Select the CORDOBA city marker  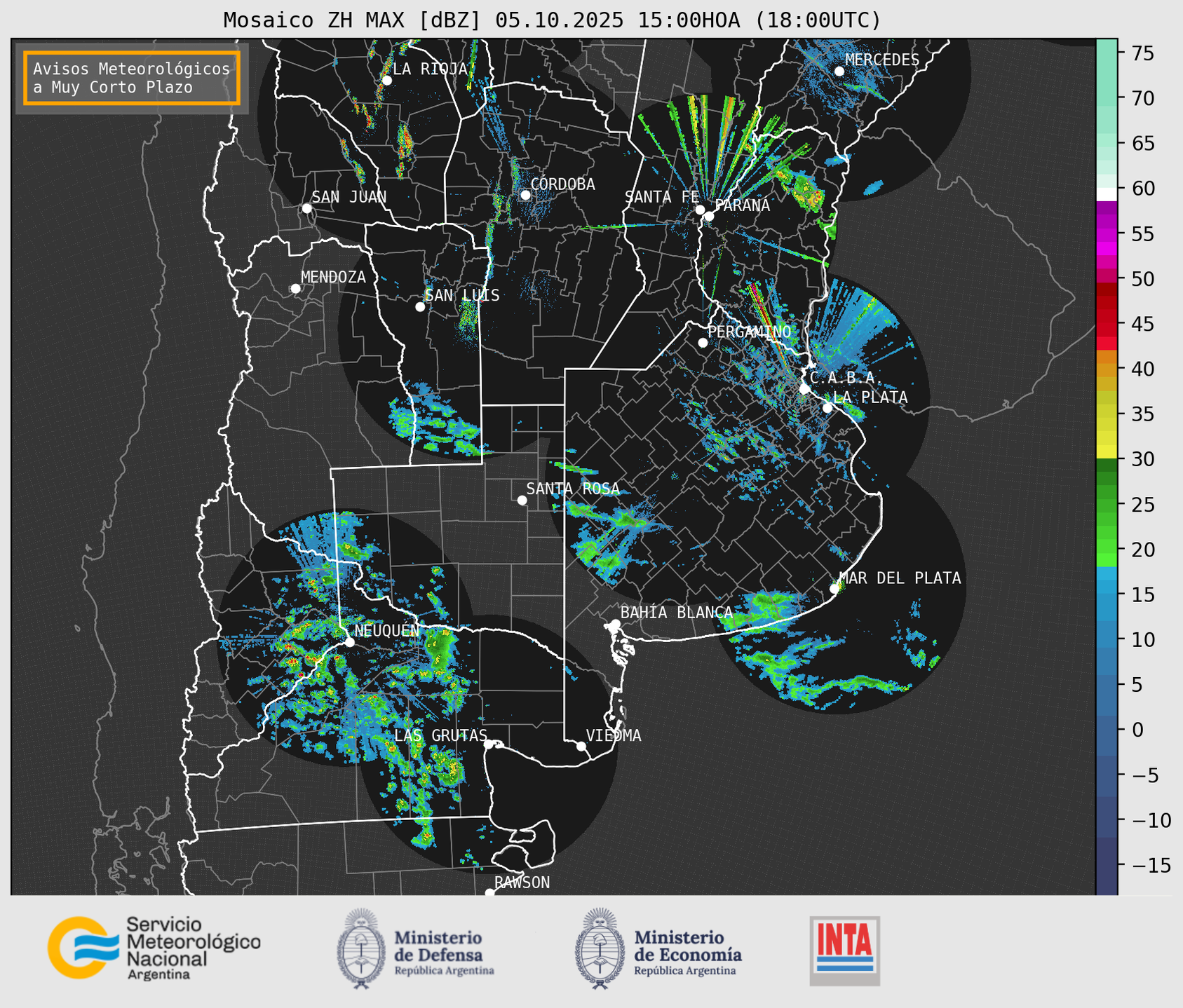(525, 195)
